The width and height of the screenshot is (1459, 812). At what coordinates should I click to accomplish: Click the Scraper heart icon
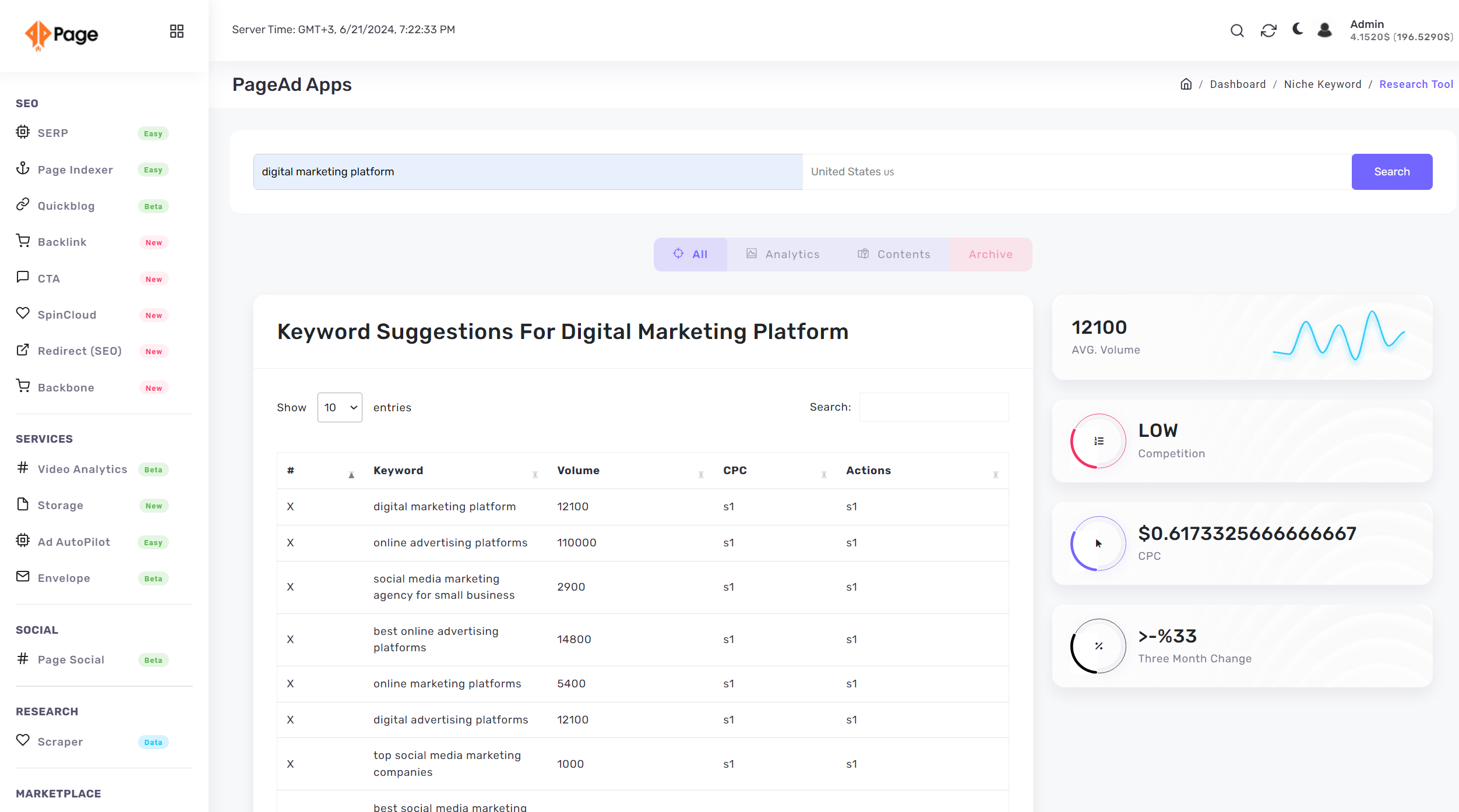23,740
